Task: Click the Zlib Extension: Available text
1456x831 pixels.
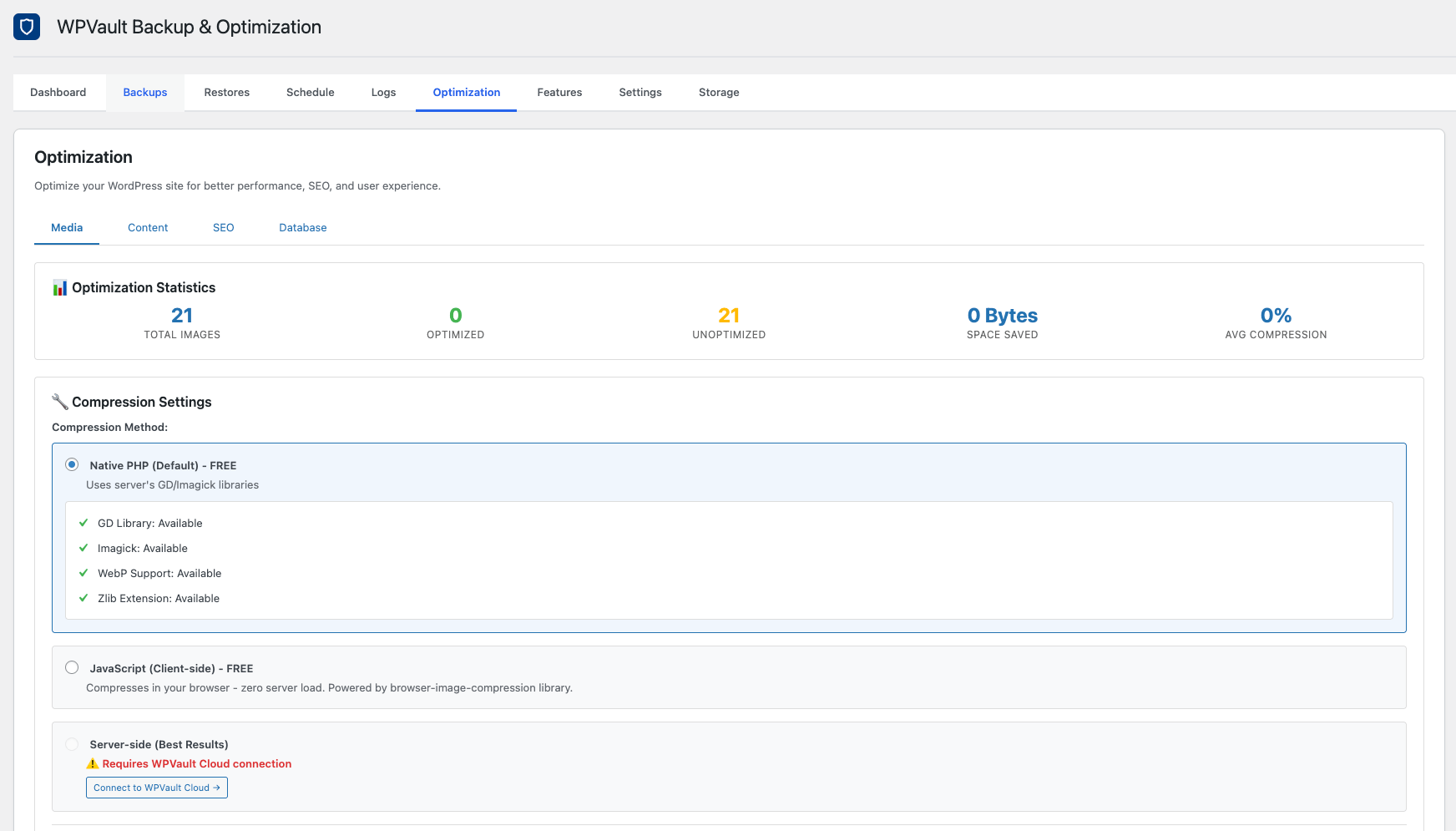Action: tap(159, 599)
